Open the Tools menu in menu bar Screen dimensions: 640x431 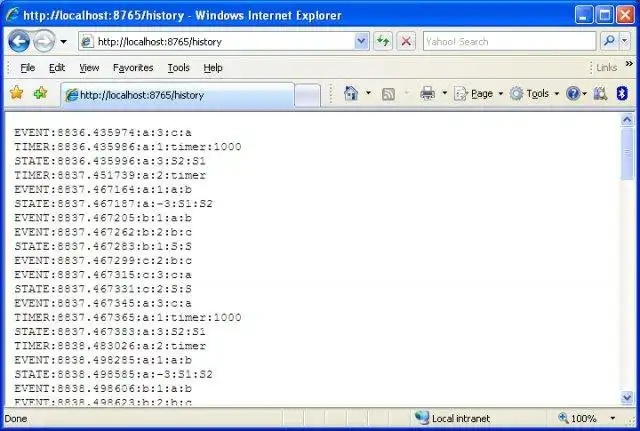pyautogui.click(x=178, y=68)
